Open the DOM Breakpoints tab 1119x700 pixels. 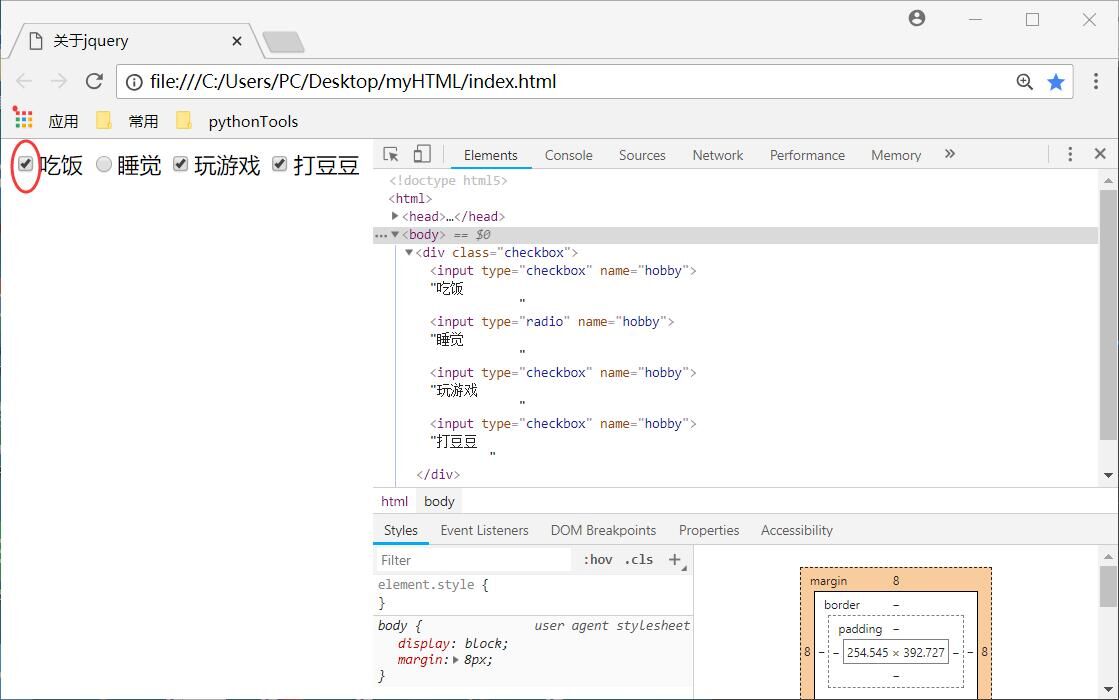point(603,530)
